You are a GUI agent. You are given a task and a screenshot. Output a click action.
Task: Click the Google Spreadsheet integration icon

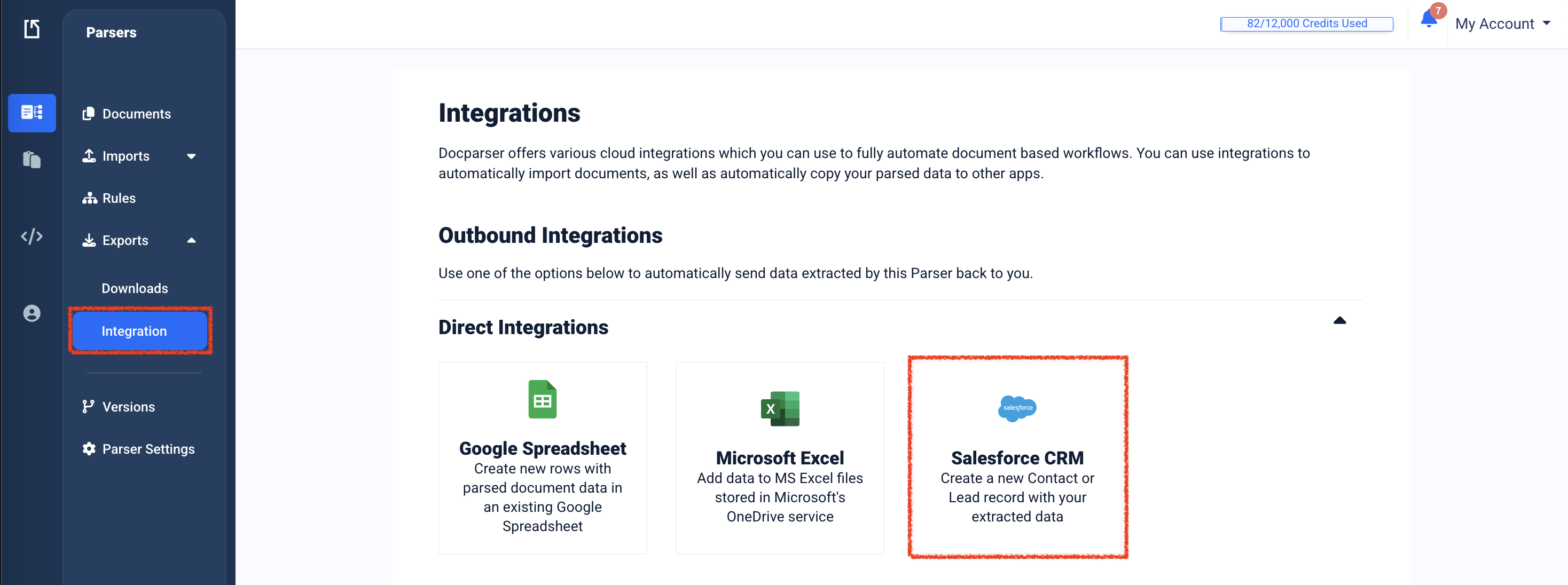tap(542, 399)
